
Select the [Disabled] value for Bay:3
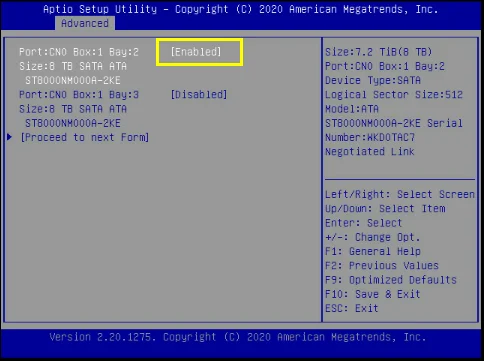(x=199, y=95)
